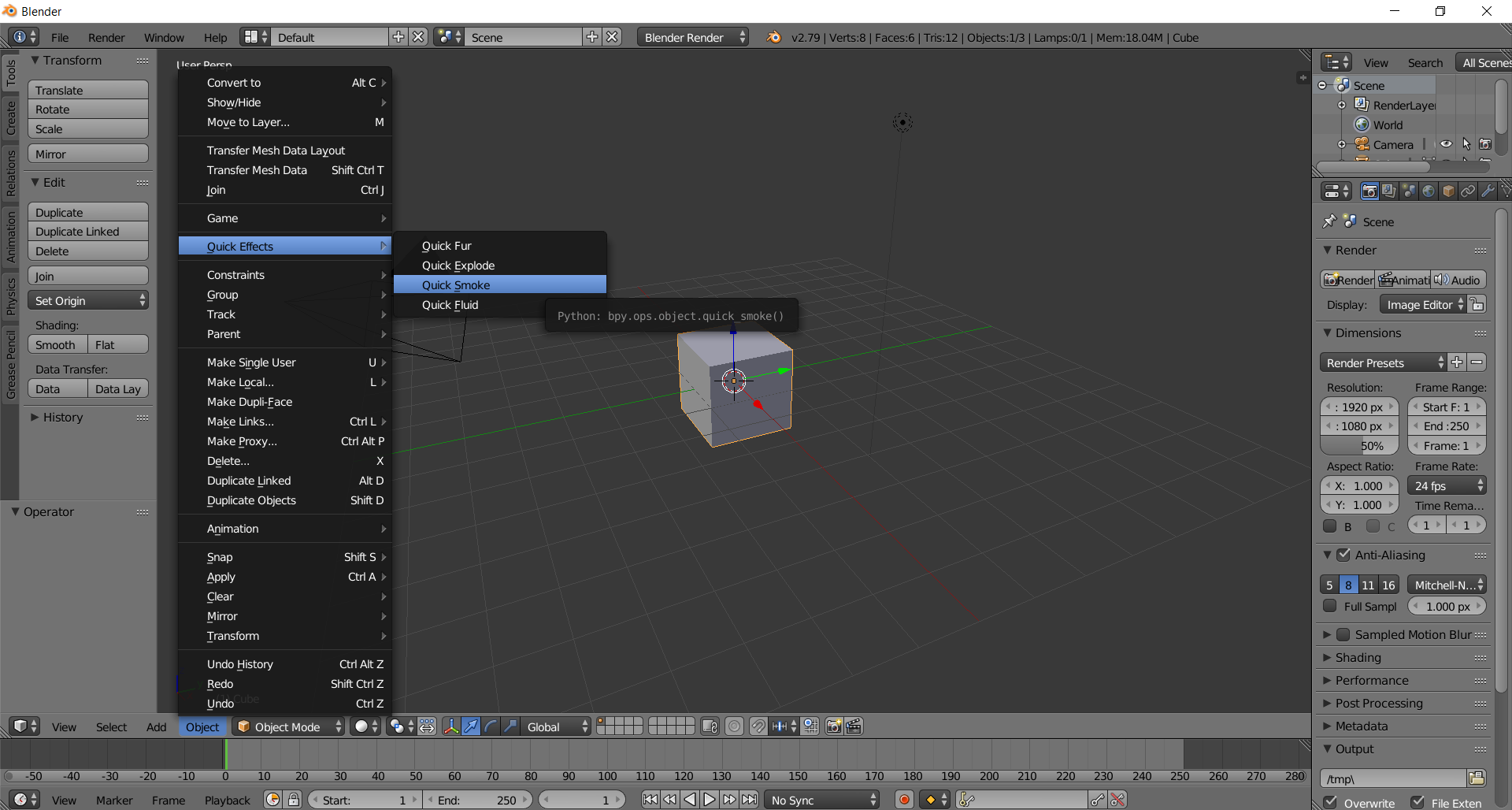Click the Translate button in Transform panel

coord(88,90)
